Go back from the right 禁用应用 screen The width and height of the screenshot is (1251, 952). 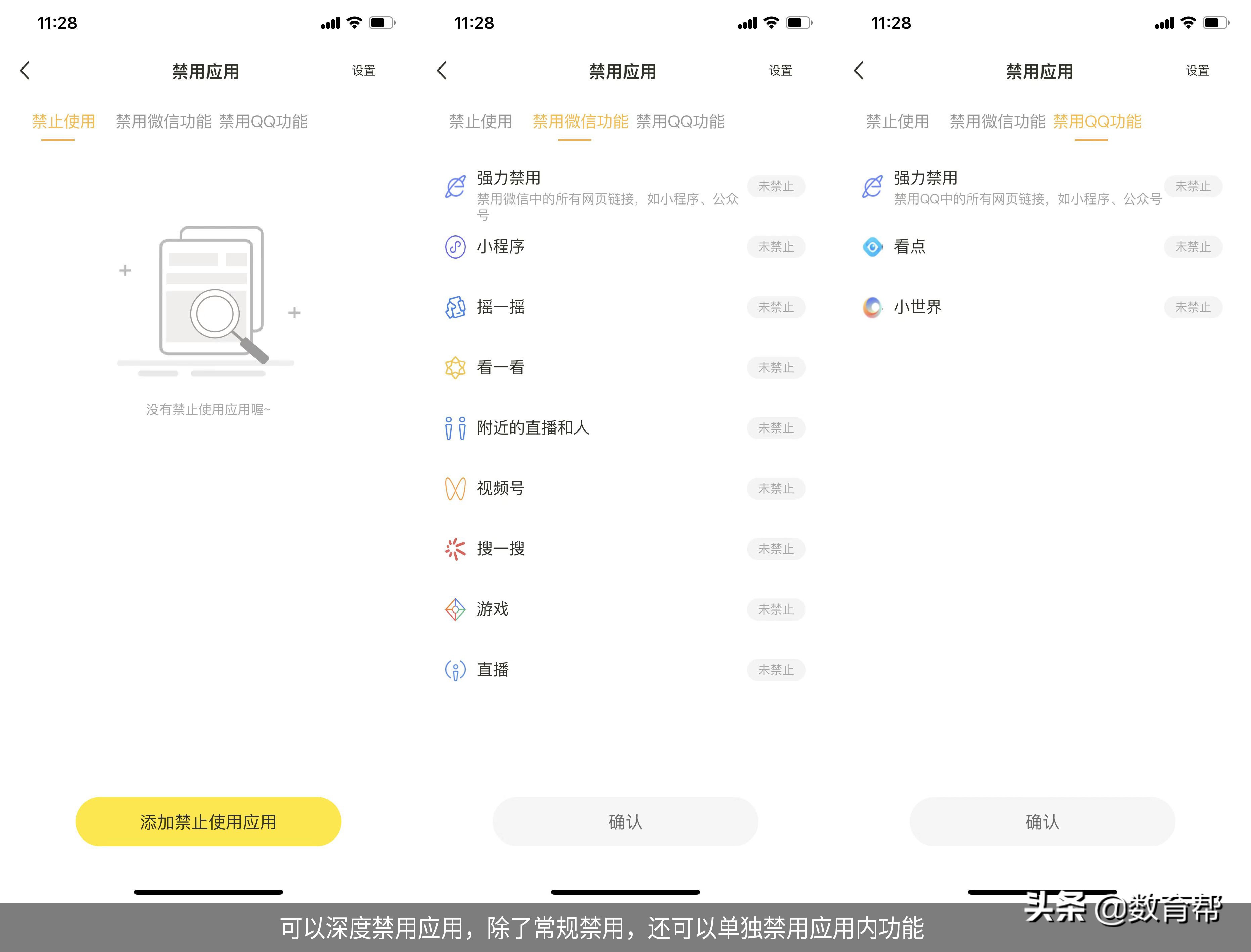(x=859, y=71)
